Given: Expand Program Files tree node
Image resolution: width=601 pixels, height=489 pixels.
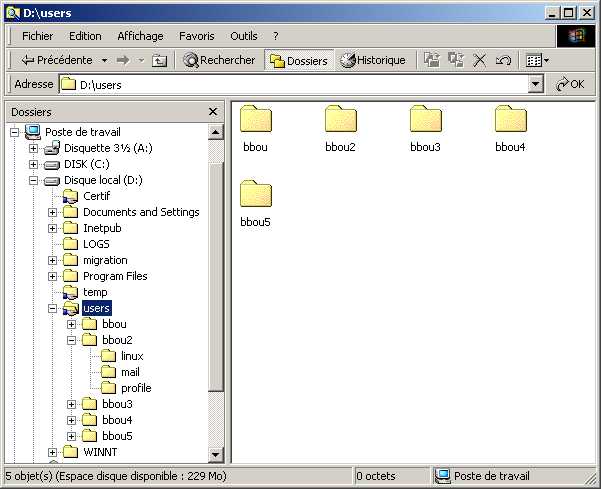Looking at the screenshot, I should tap(53, 277).
